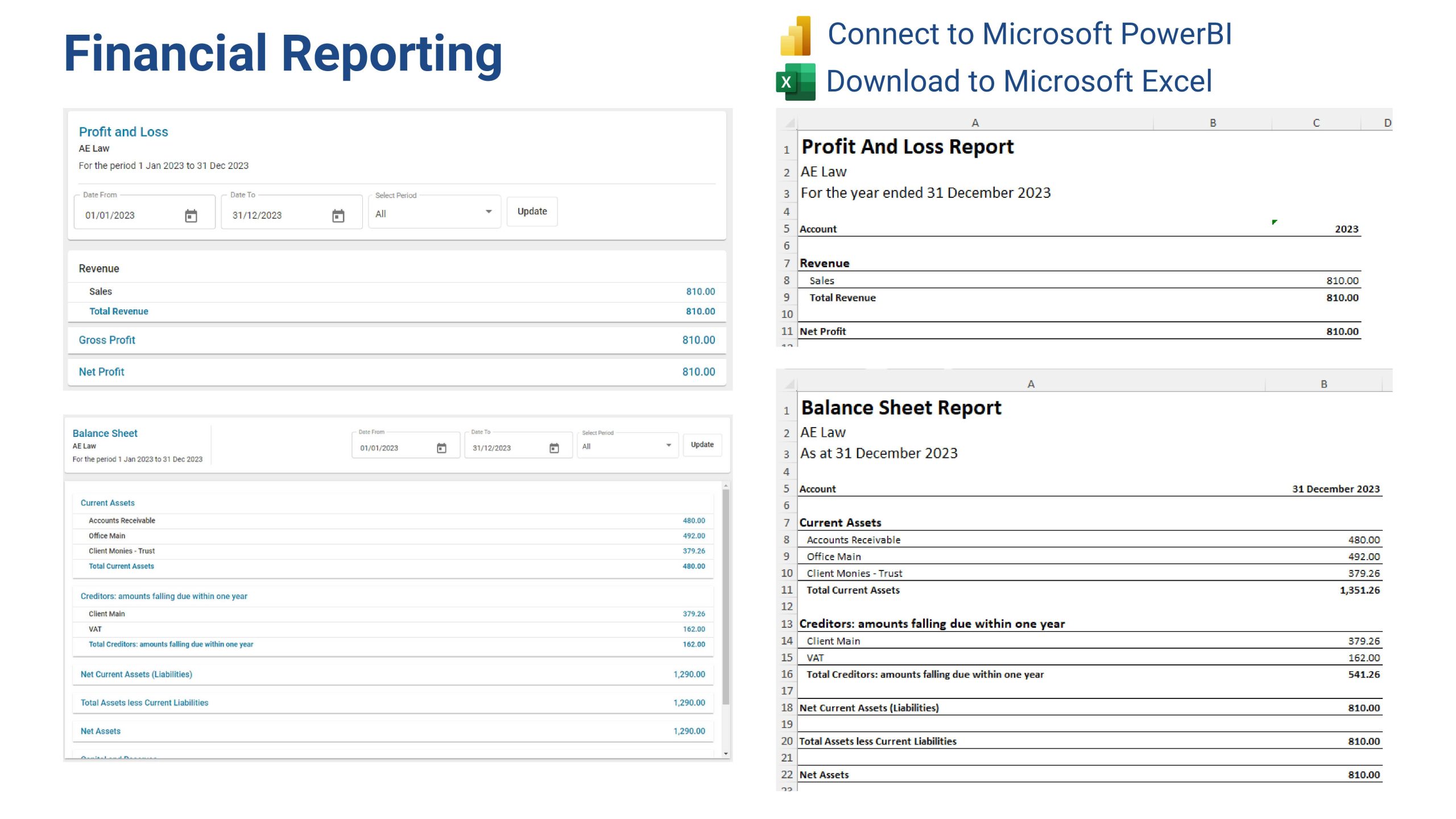Image resolution: width=1456 pixels, height=819 pixels.
Task: Click the Gross Profit row
Action: pos(396,340)
